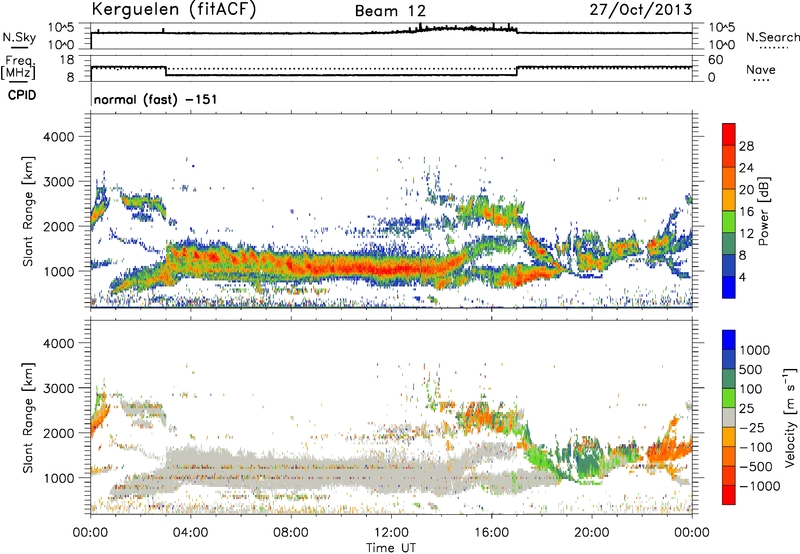The height and width of the screenshot is (554, 800).
Task: Click the "N.Search" legend label
Action: [772, 37]
